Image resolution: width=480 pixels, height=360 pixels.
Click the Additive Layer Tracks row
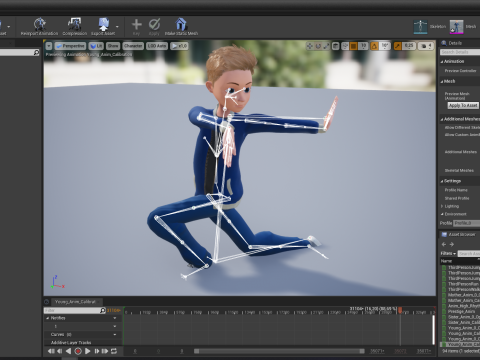83,342
